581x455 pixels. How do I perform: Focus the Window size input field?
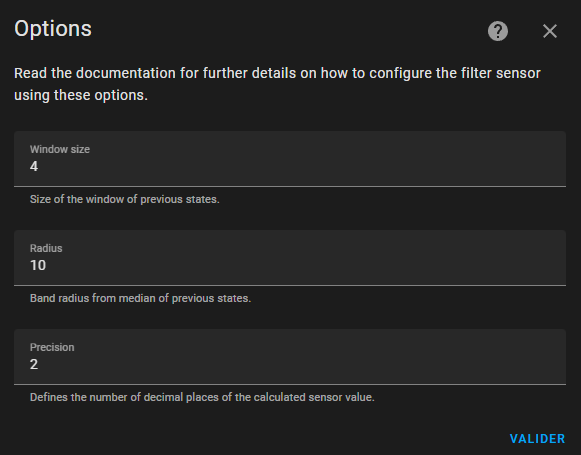[x=290, y=159]
